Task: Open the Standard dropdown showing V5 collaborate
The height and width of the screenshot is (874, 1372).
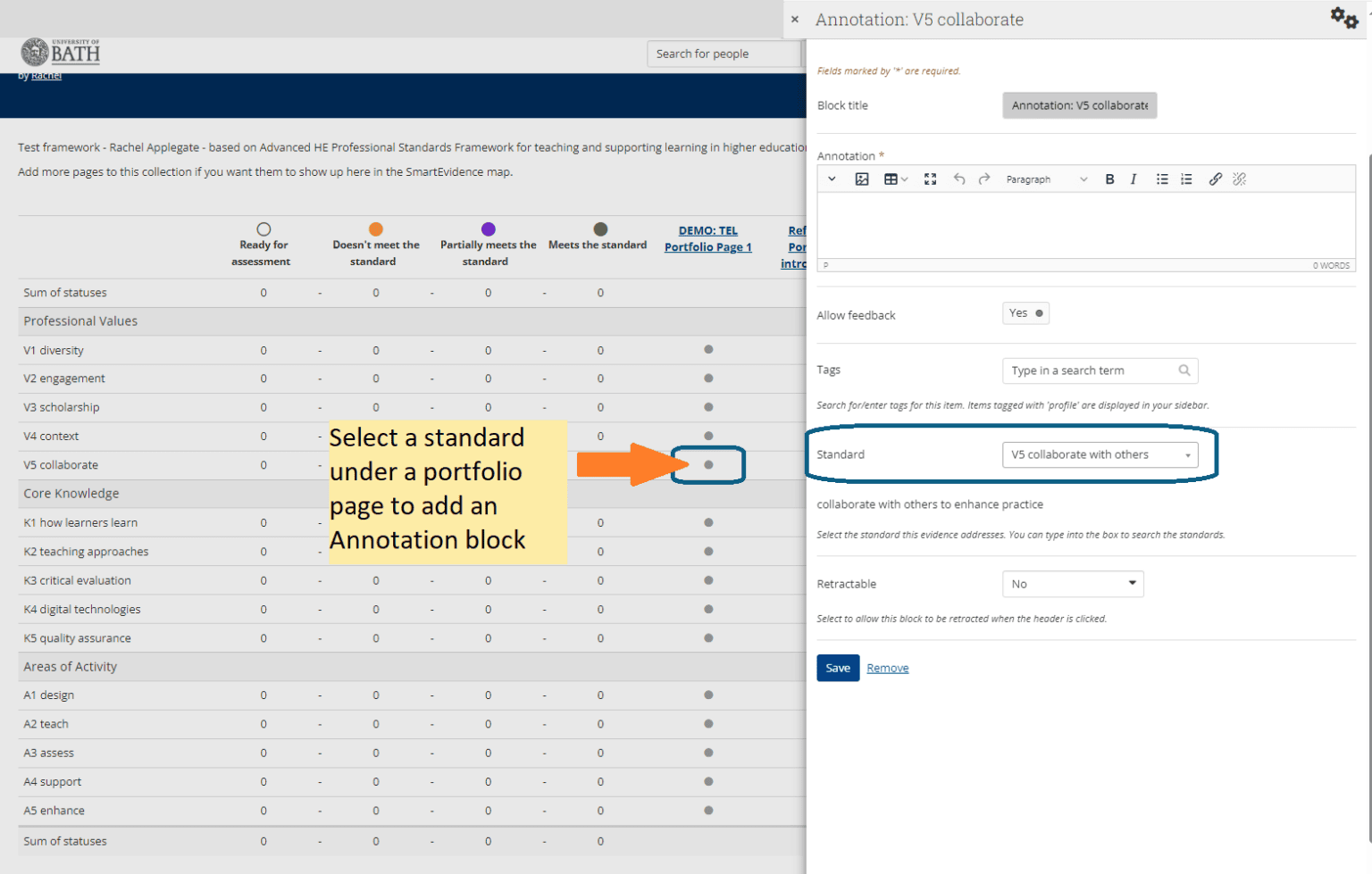Action: 1100,454
